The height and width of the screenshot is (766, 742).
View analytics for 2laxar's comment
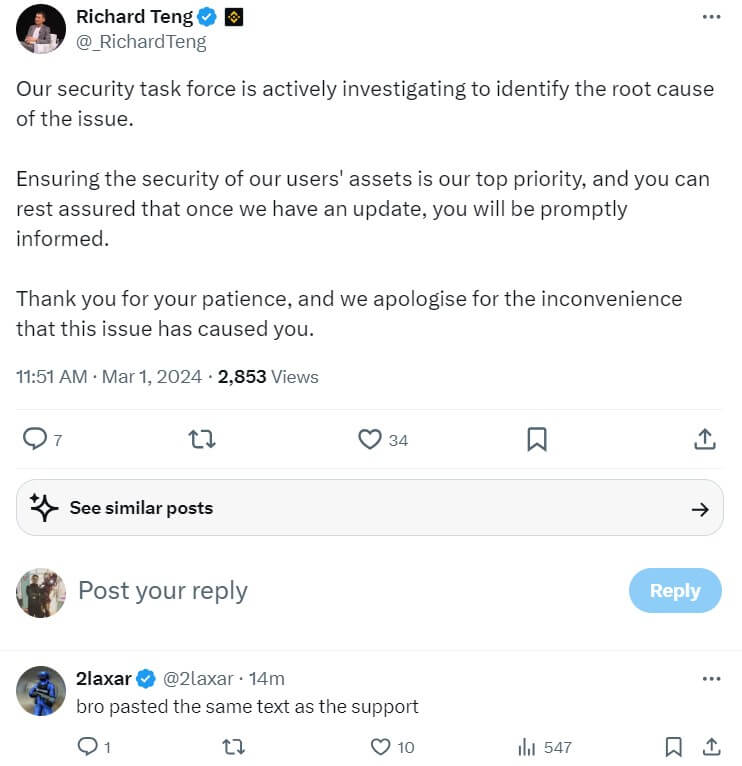[525, 746]
